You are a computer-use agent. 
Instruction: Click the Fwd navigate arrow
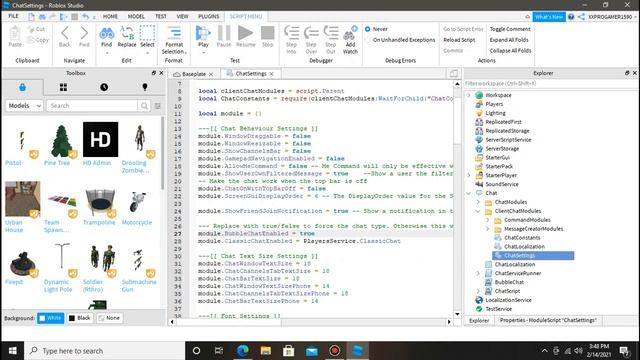point(84,33)
